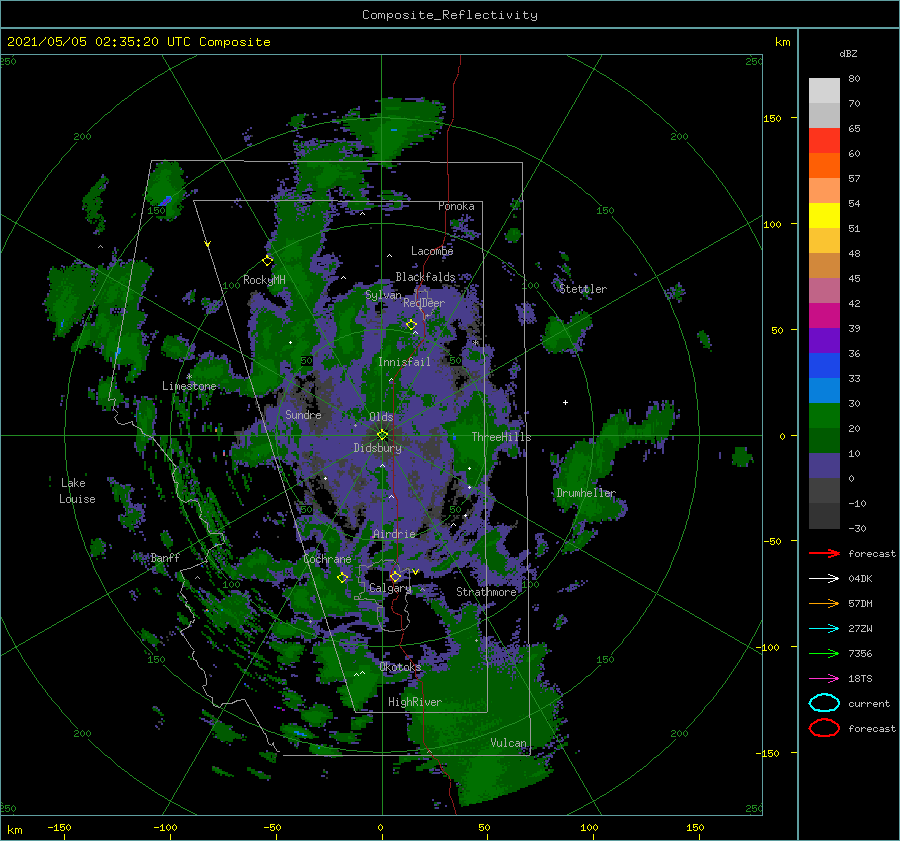Click the cyan current ellipse icon
This screenshot has height=841, width=900.
[824, 703]
